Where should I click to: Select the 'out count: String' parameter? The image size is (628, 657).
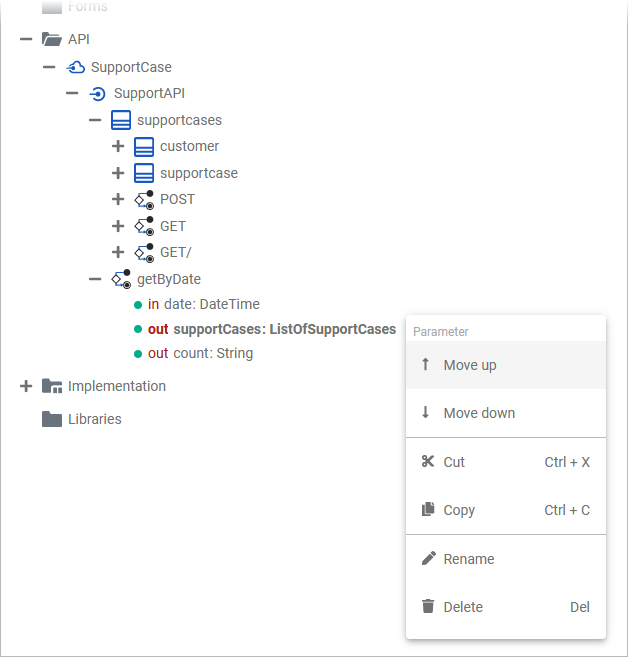point(200,353)
